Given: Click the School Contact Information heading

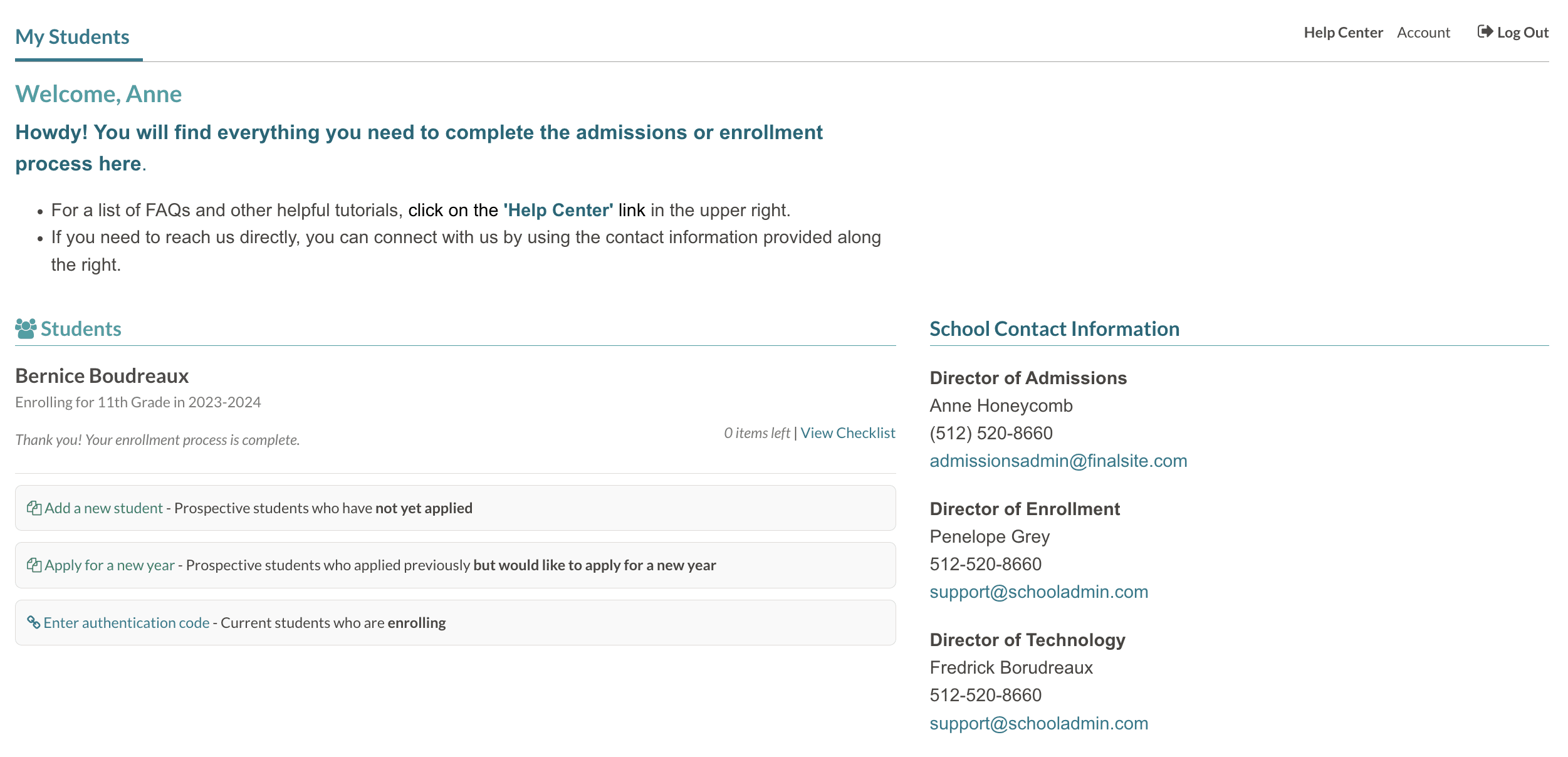Looking at the screenshot, I should pos(1054,329).
